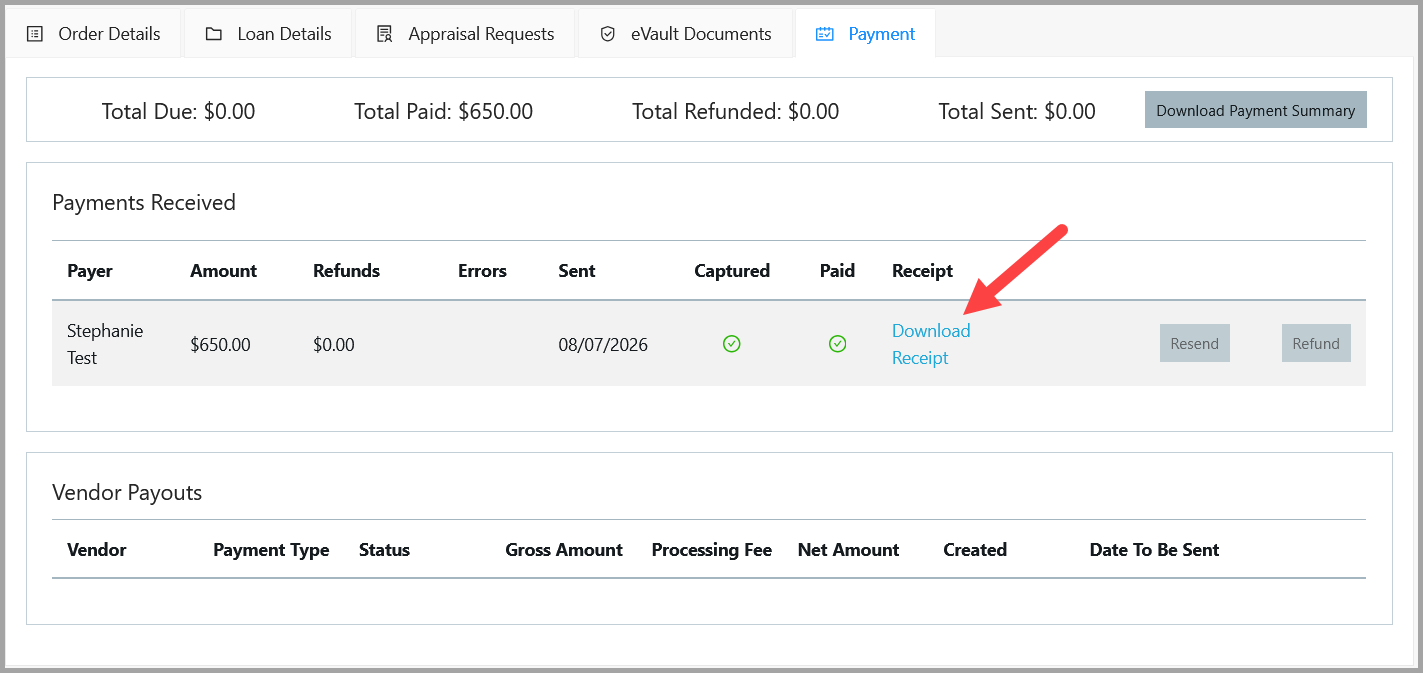
Task: Click the Created column header
Action: click(x=975, y=550)
